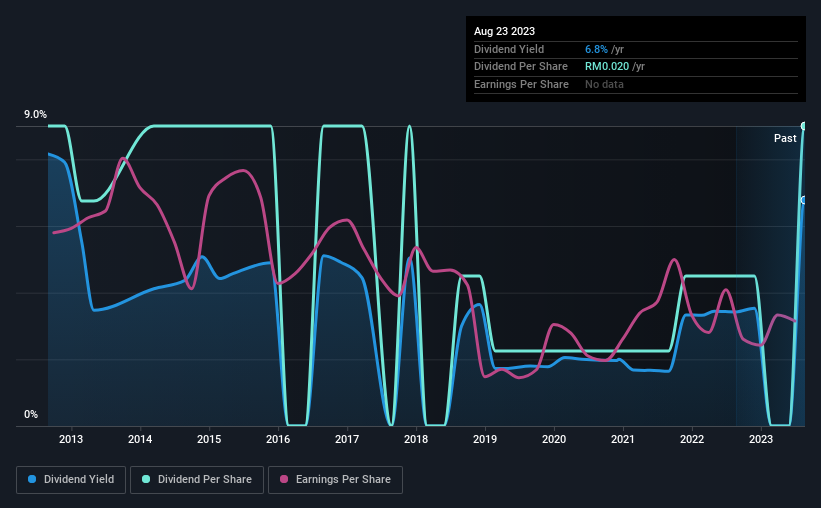Screen dimensions: 821x508
Task: Click the teal Dividend Per Share legend dot
Action: 146,479
